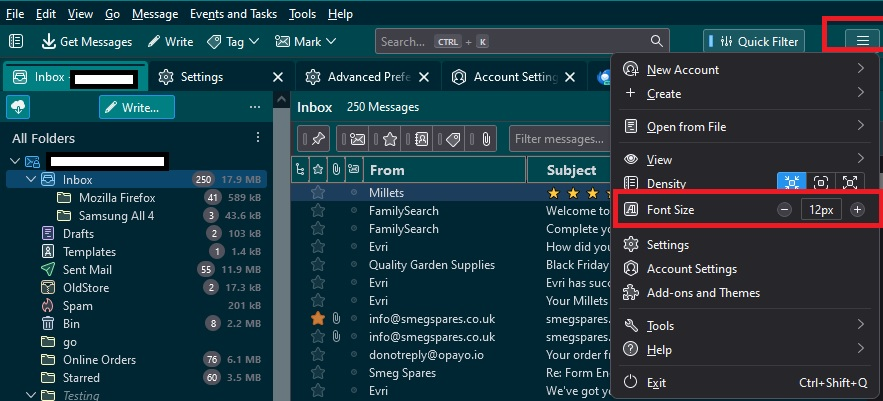Filter messages by tag icon
The width and height of the screenshot is (883, 401).
click(454, 139)
